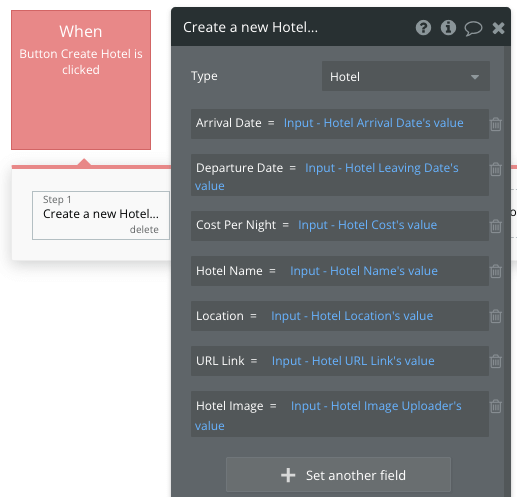Screen dimensions: 517x497
Task: Delete the Arrival Date field with trash icon
Action: (496, 124)
